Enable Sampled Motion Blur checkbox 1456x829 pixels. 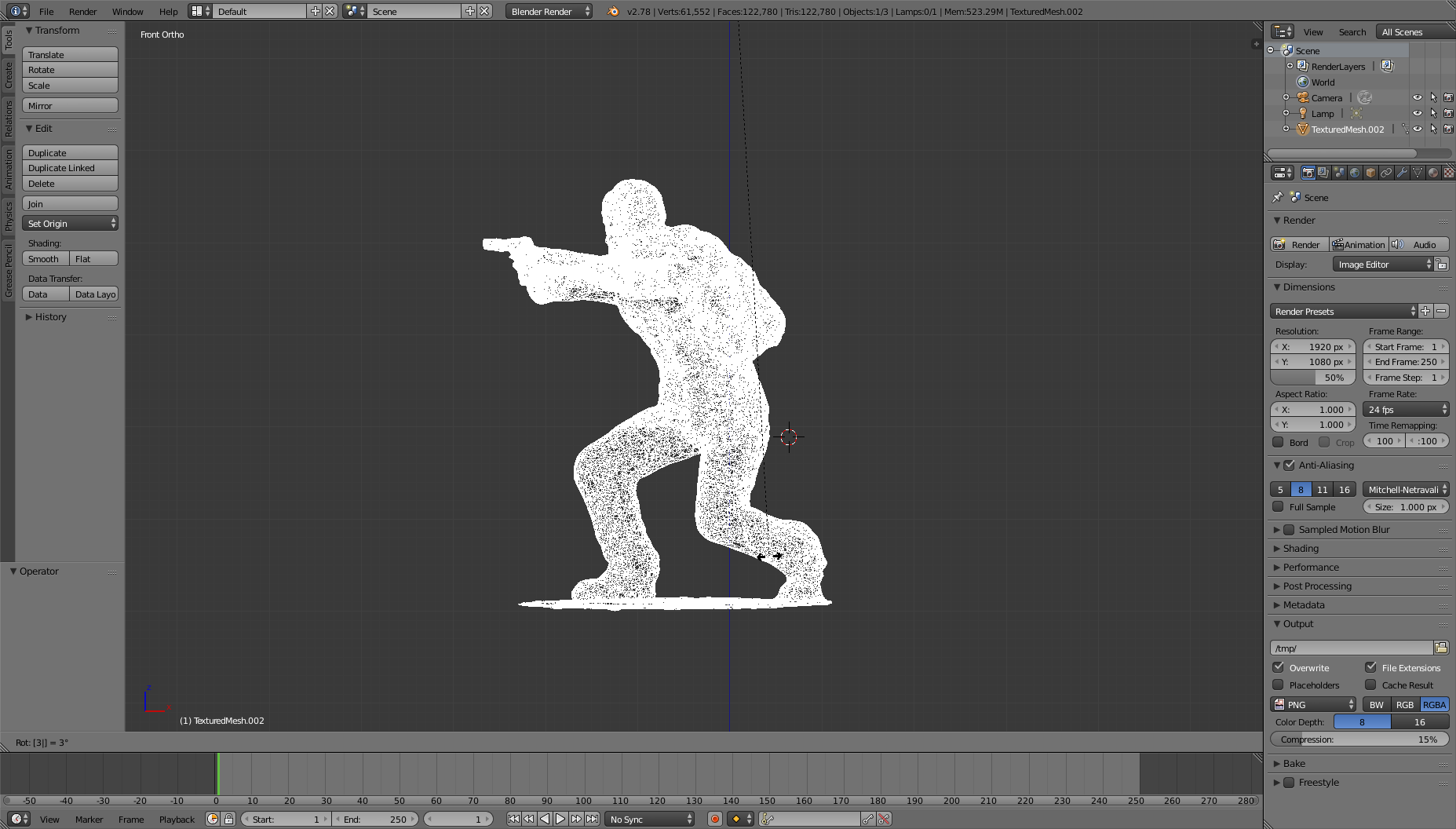(1289, 529)
